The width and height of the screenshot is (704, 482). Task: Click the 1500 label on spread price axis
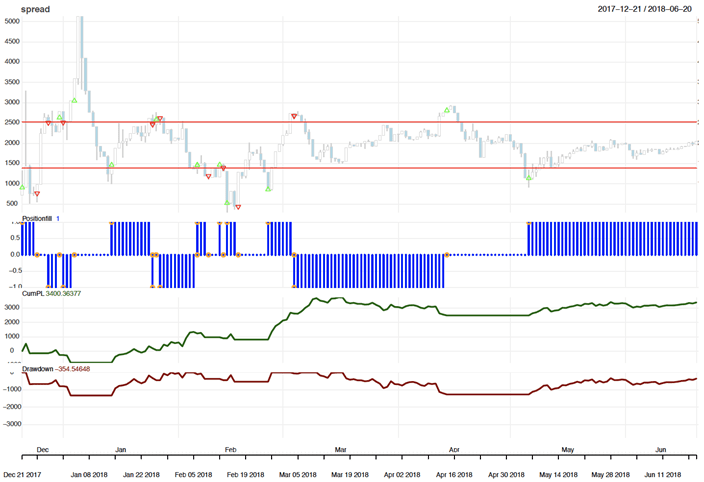point(12,163)
